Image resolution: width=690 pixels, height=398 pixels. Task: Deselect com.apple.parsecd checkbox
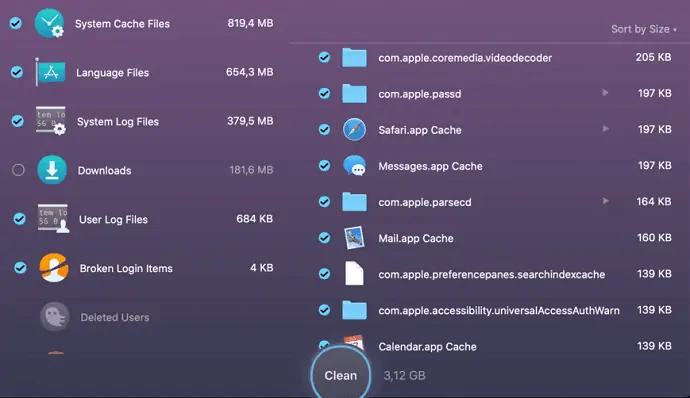point(324,202)
